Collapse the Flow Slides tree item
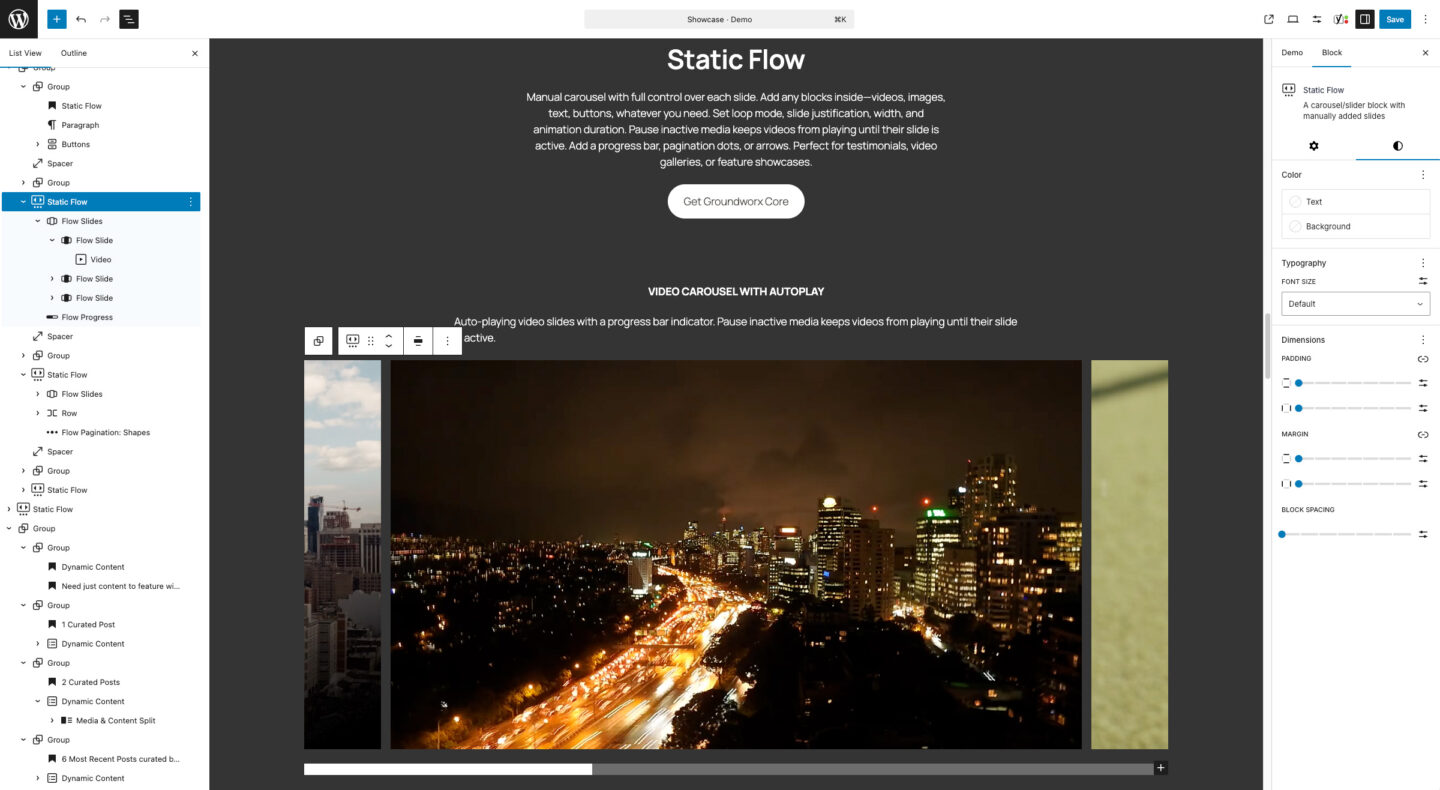1440x790 pixels. point(39,221)
